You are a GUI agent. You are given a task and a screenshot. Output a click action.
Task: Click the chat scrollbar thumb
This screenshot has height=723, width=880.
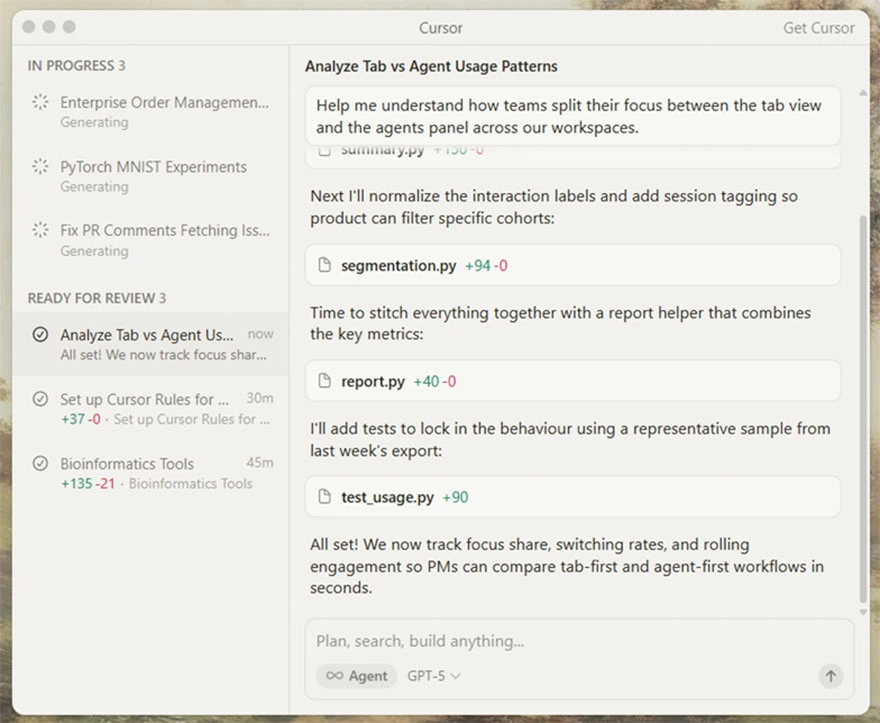coord(863,400)
